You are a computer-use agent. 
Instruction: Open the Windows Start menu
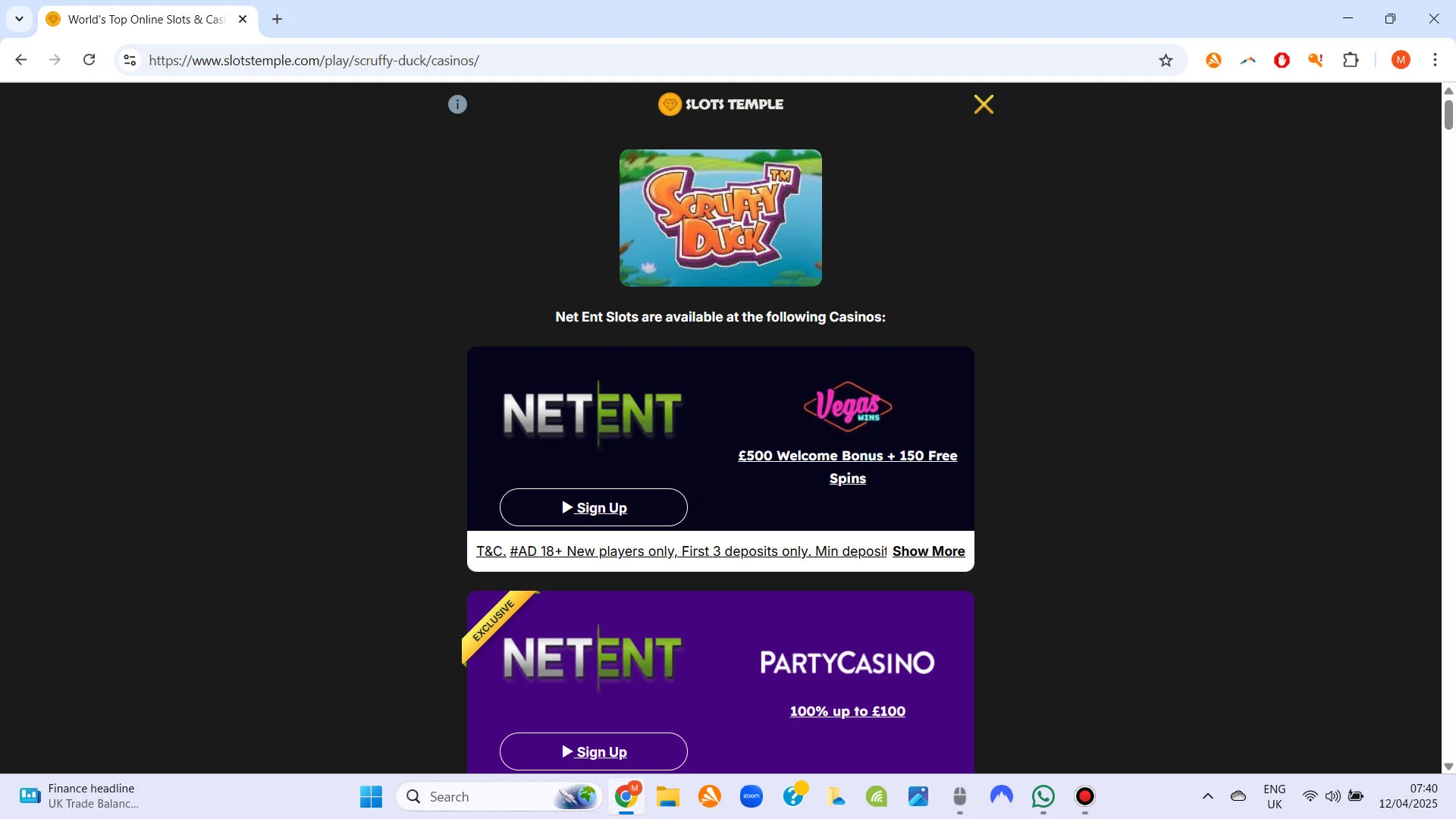point(371,796)
